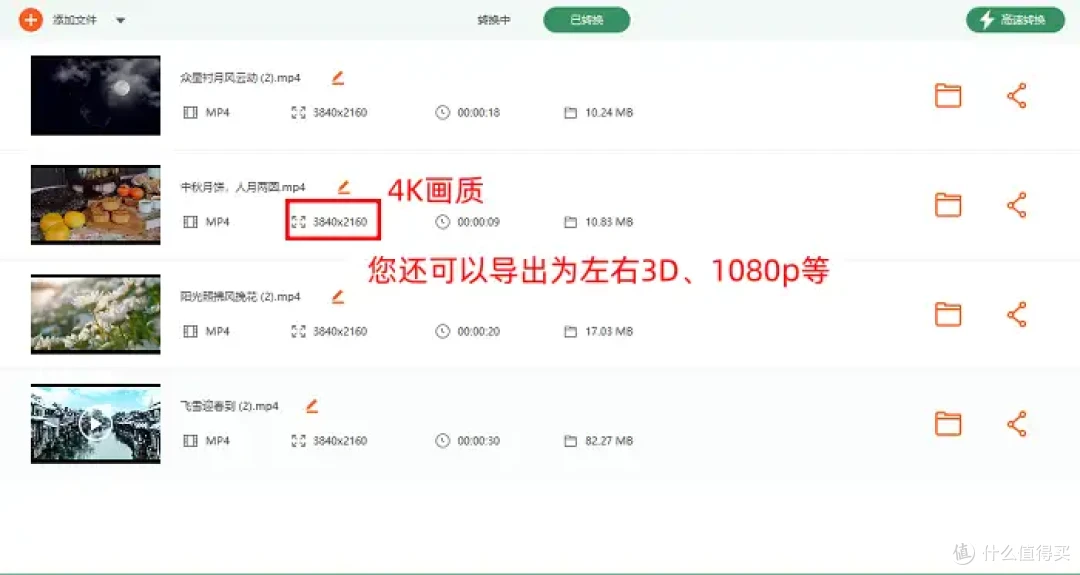Click the 00:00:09 duration value

coord(479,222)
